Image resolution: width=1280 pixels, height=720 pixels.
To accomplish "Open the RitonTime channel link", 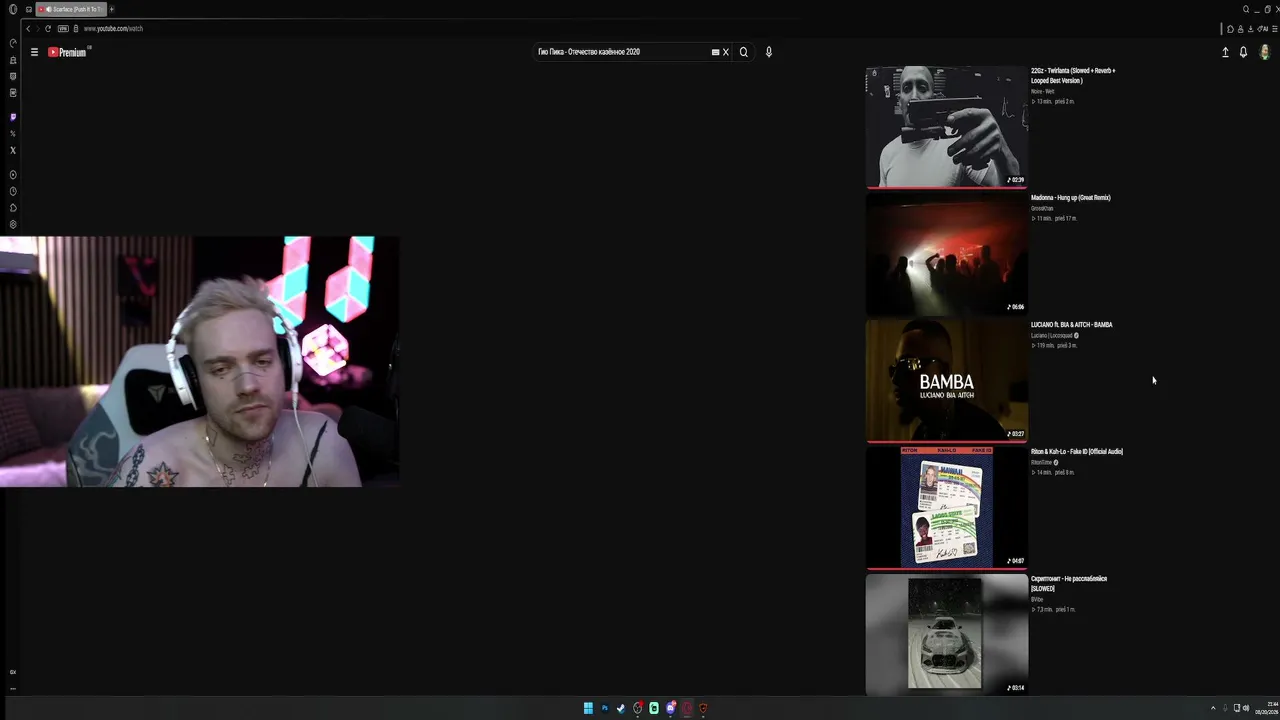I will click(x=1042, y=463).
